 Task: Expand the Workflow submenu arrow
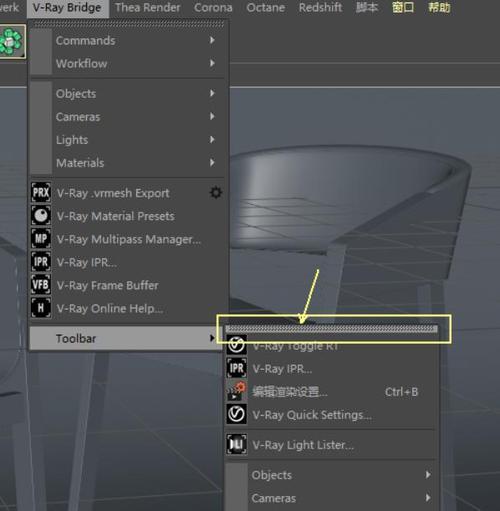pos(212,63)
